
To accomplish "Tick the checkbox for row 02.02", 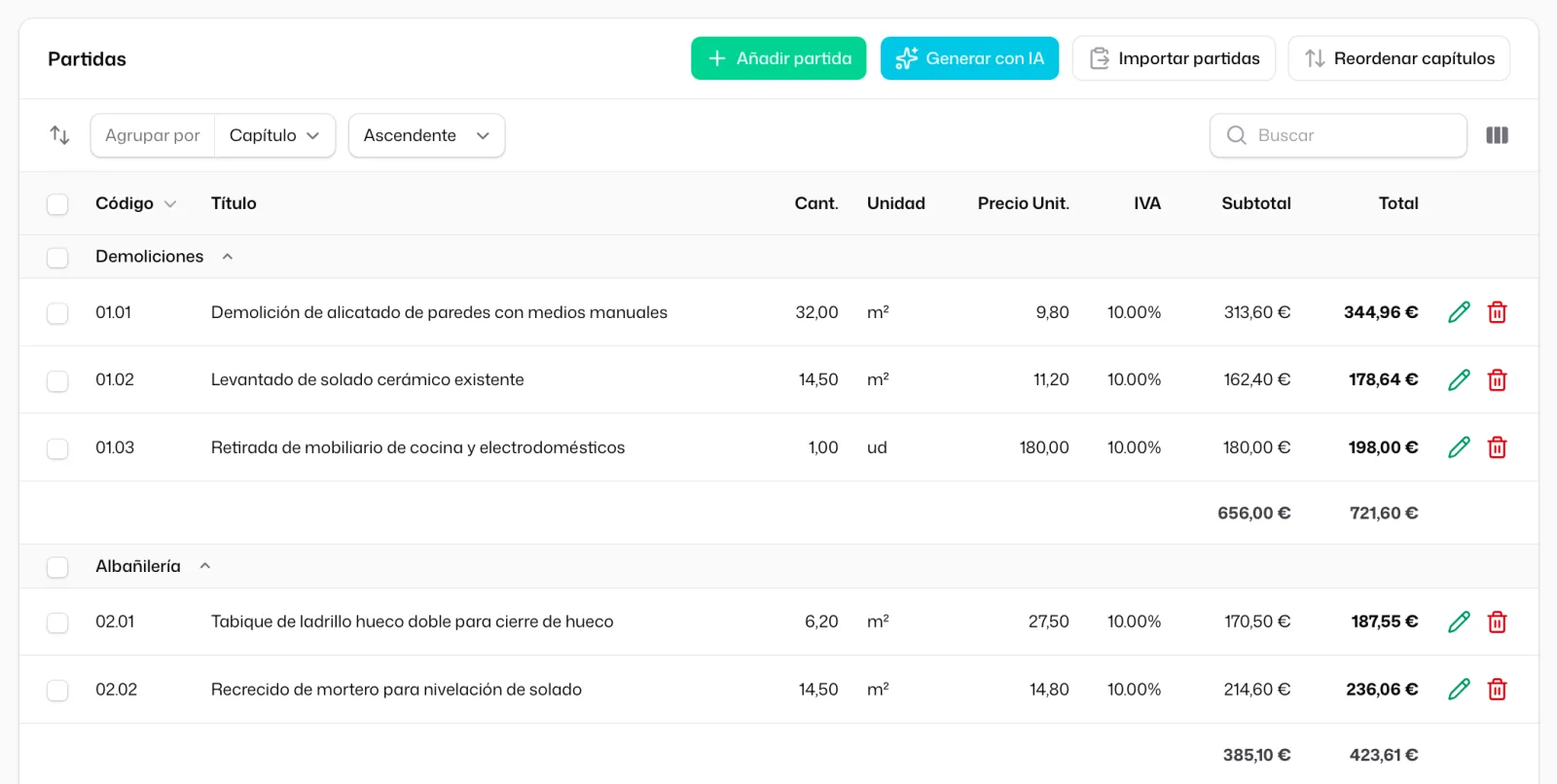I will pyautogui.click(x=57, y=691).
